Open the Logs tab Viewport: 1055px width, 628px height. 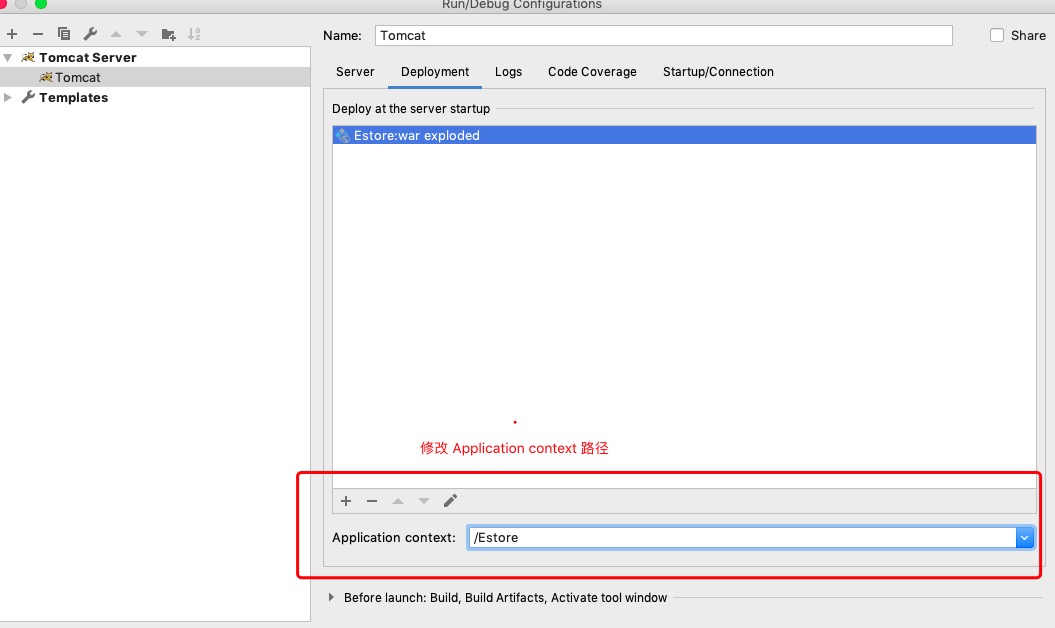[x=508, y=72]
